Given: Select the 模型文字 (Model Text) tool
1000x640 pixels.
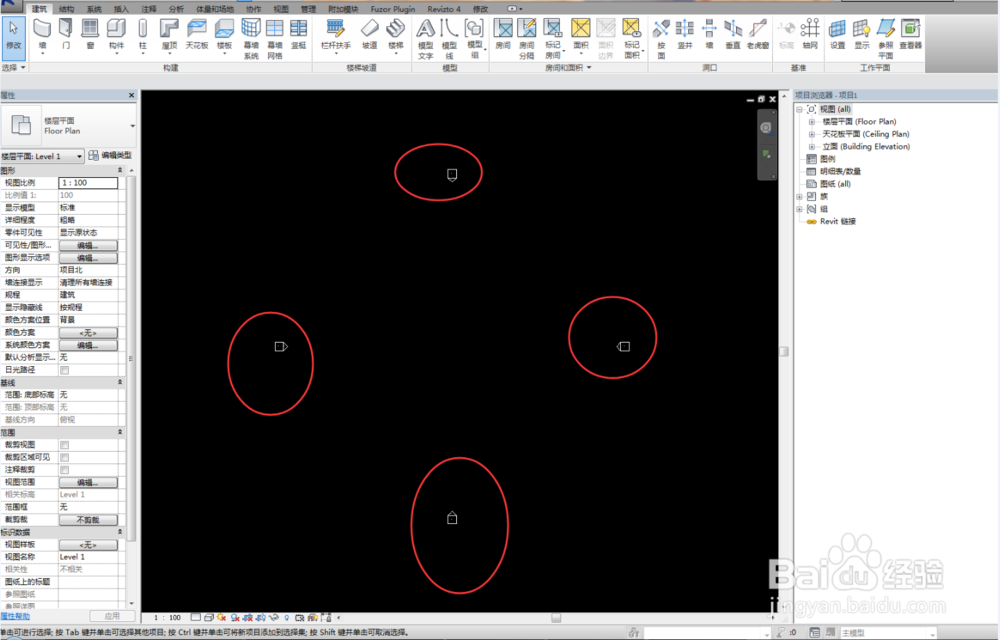Looking at the screenshot, I should pyautogui.click(x=425, y=39).
